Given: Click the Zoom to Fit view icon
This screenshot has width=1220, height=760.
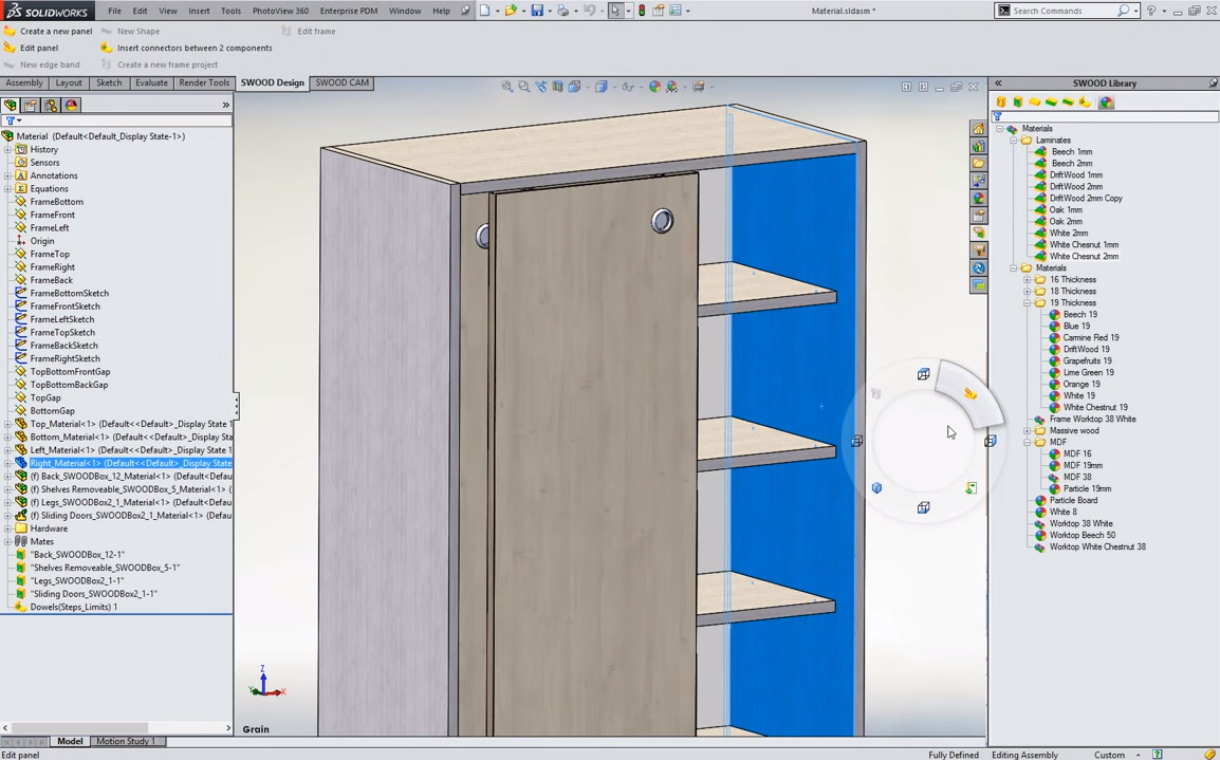Looking at the screenshot, I should 507,87.
